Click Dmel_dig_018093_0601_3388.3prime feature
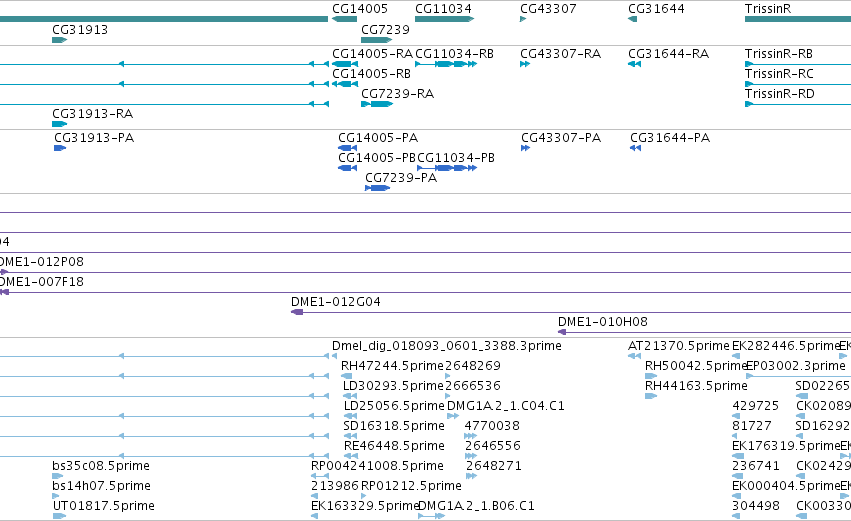 coord(447,346)
